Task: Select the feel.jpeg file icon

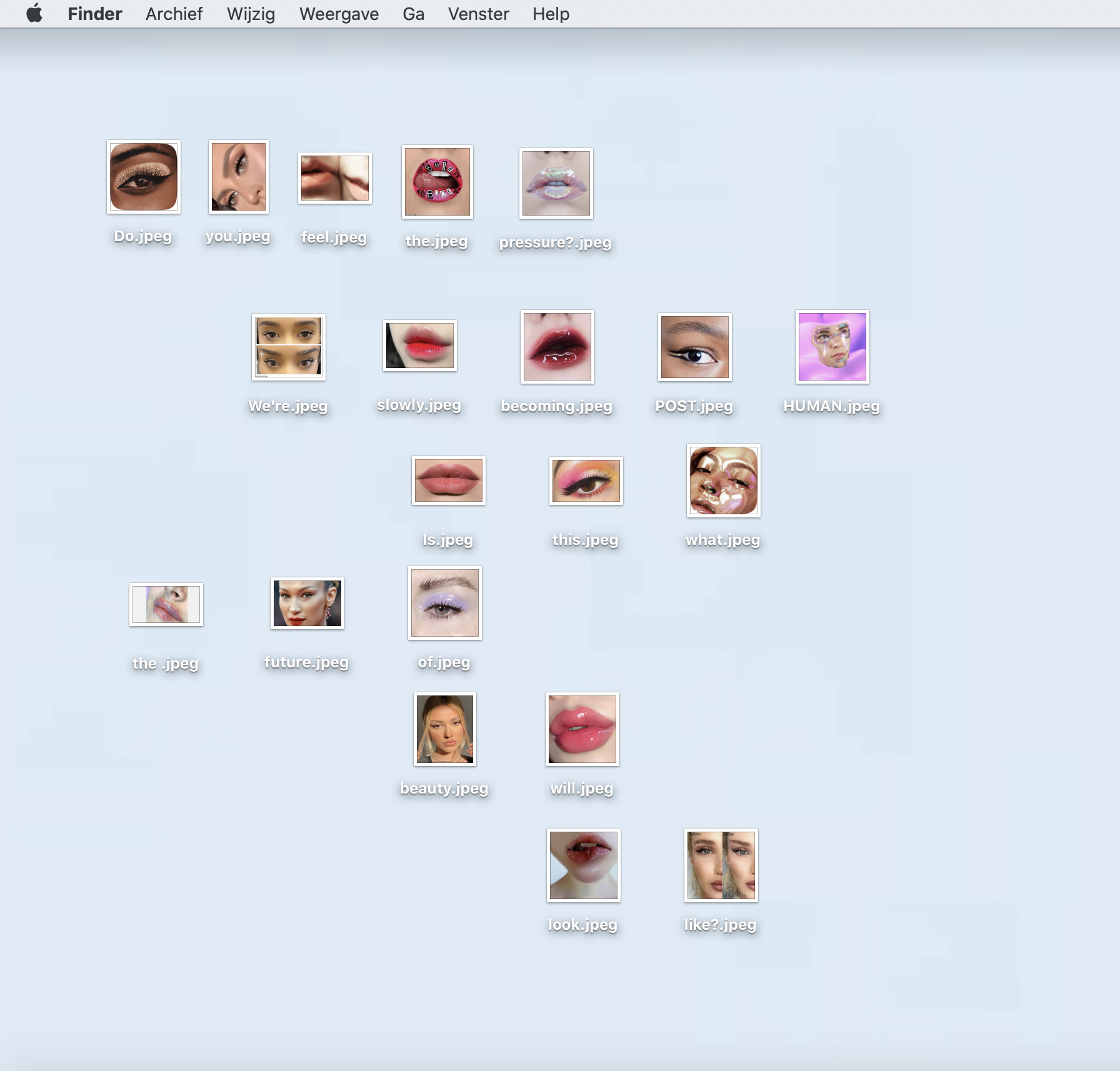Action: point(335,178)
